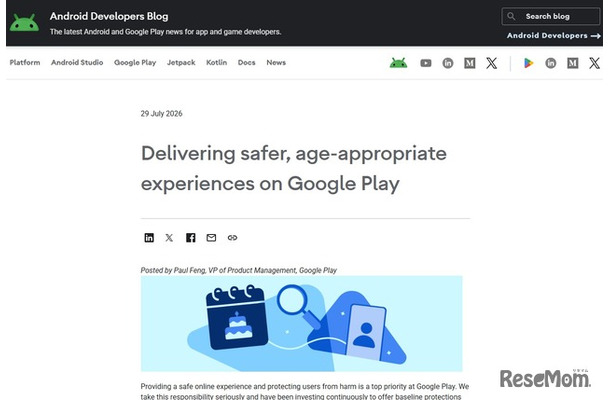
Task: Click the search magnifier icon
Action: [511, 16]
